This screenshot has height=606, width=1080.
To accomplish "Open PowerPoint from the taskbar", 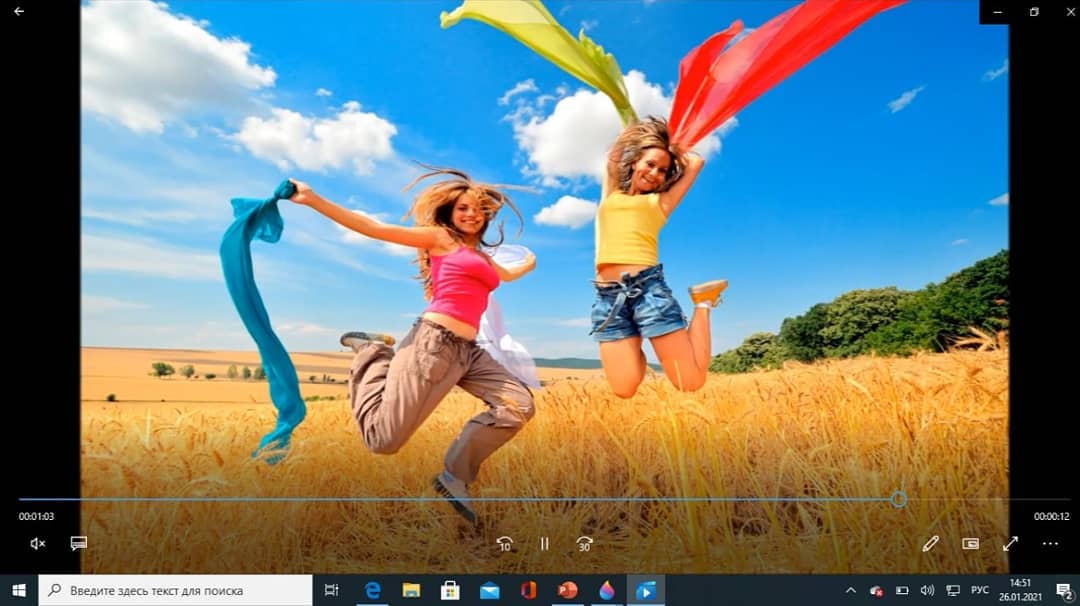I will click(x=568, y=590).
